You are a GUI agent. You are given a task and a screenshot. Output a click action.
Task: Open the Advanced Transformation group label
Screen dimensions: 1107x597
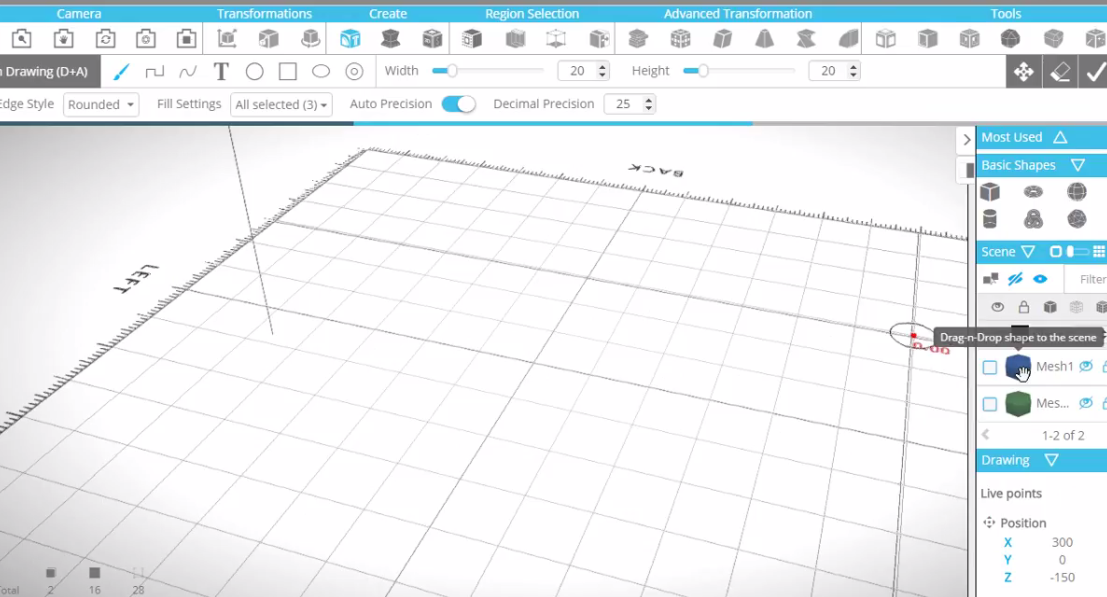738,13
